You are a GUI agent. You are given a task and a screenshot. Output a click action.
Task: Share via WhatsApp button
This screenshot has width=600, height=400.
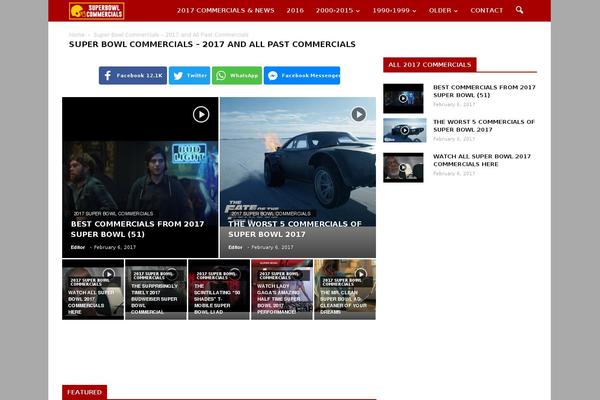[237, 75]
